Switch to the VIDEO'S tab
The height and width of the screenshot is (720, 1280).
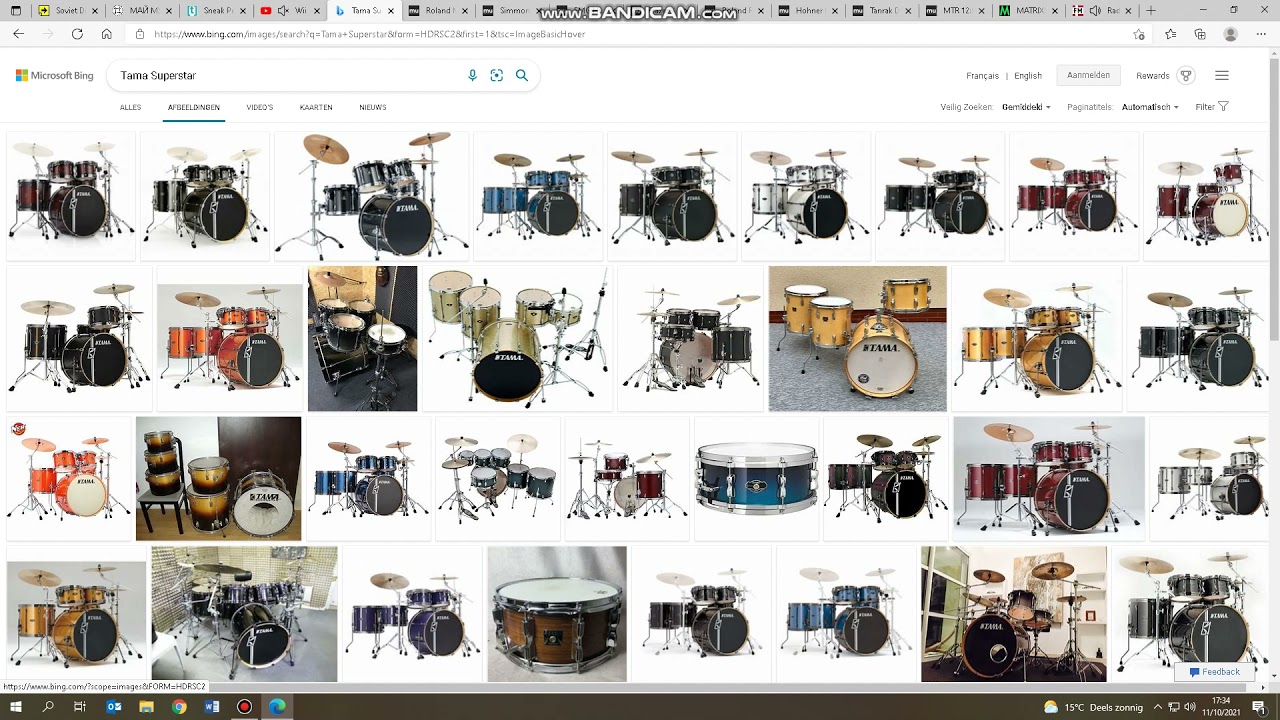pos(260,107)
